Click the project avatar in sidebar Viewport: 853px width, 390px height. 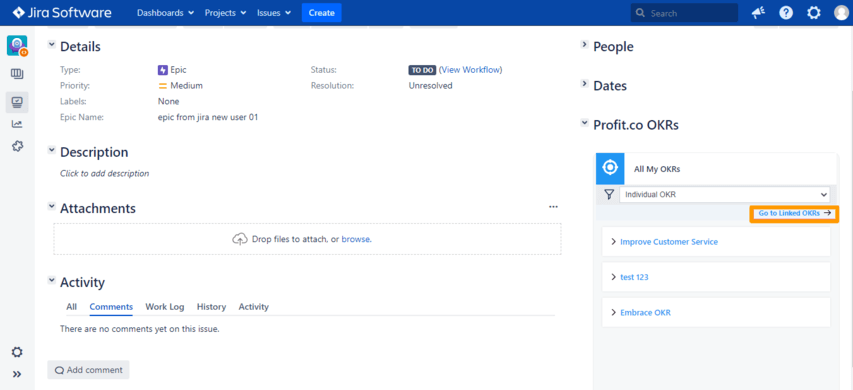point(17,46)
